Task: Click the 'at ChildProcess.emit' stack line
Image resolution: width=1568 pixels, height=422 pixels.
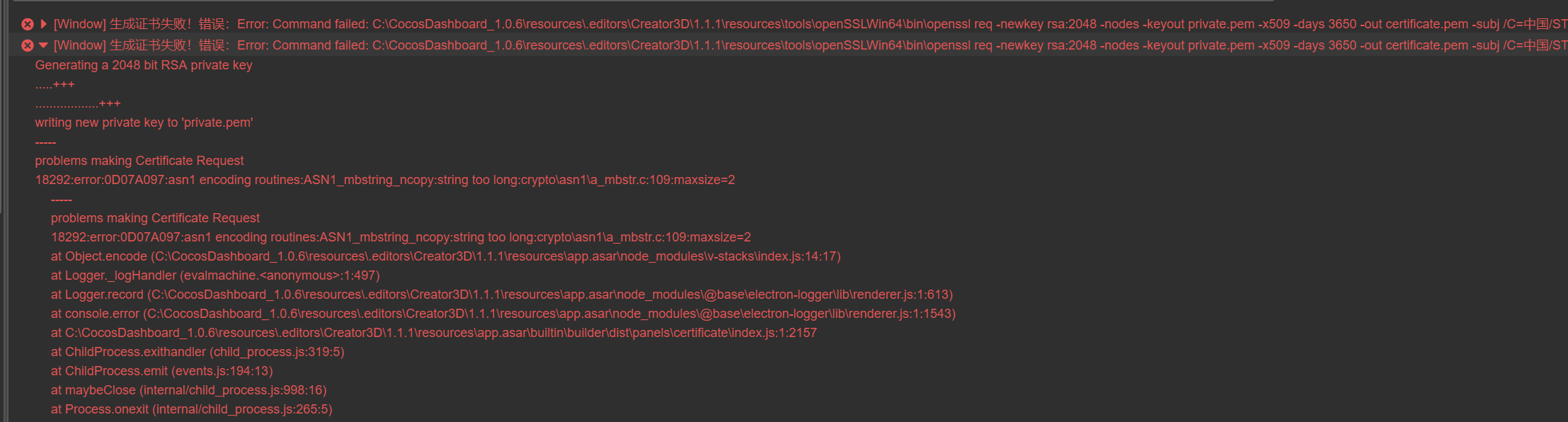Action: coord(161,371)
